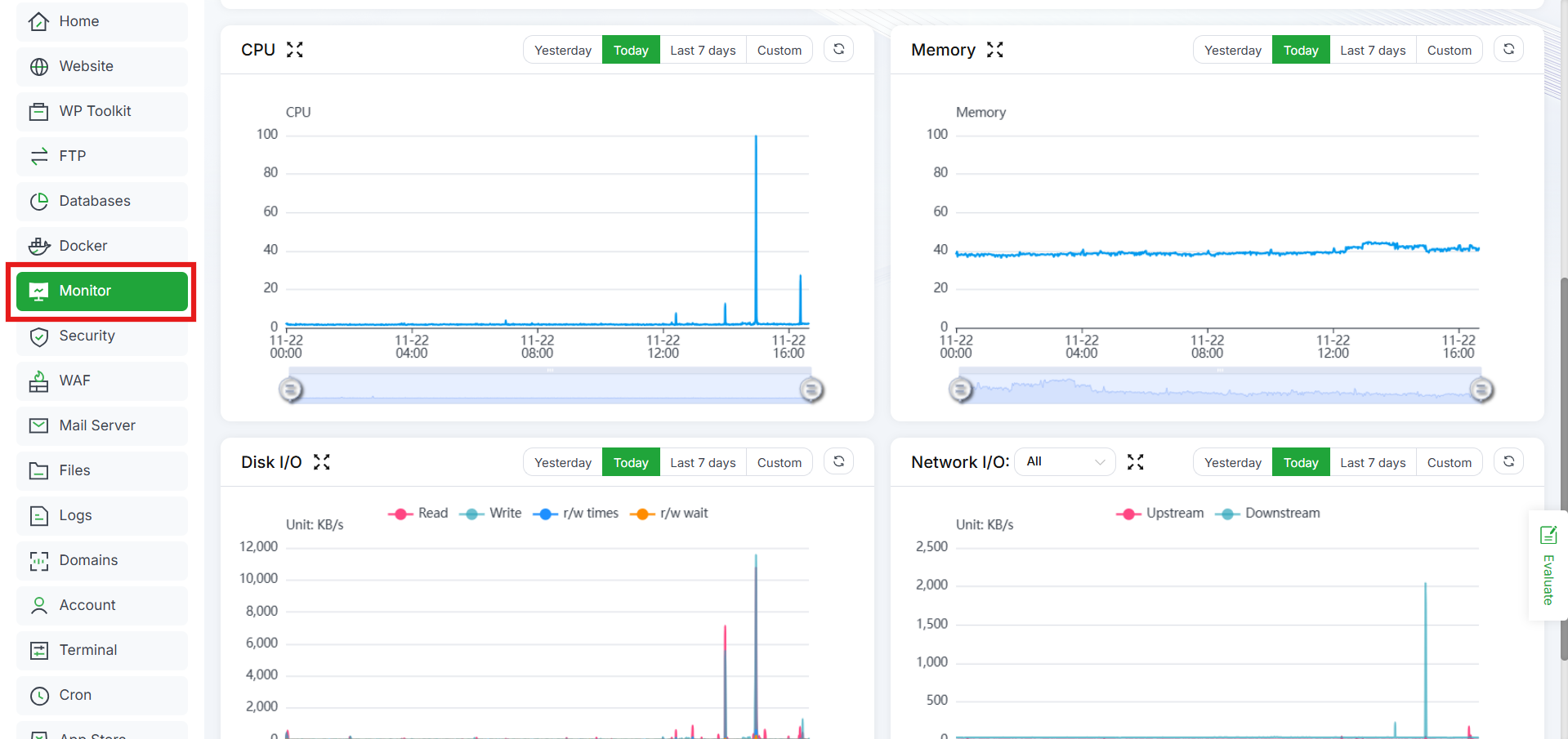
Task: Click the Terminal icon in sidebar
Action: pyautogui.click(x=39, y=651)
